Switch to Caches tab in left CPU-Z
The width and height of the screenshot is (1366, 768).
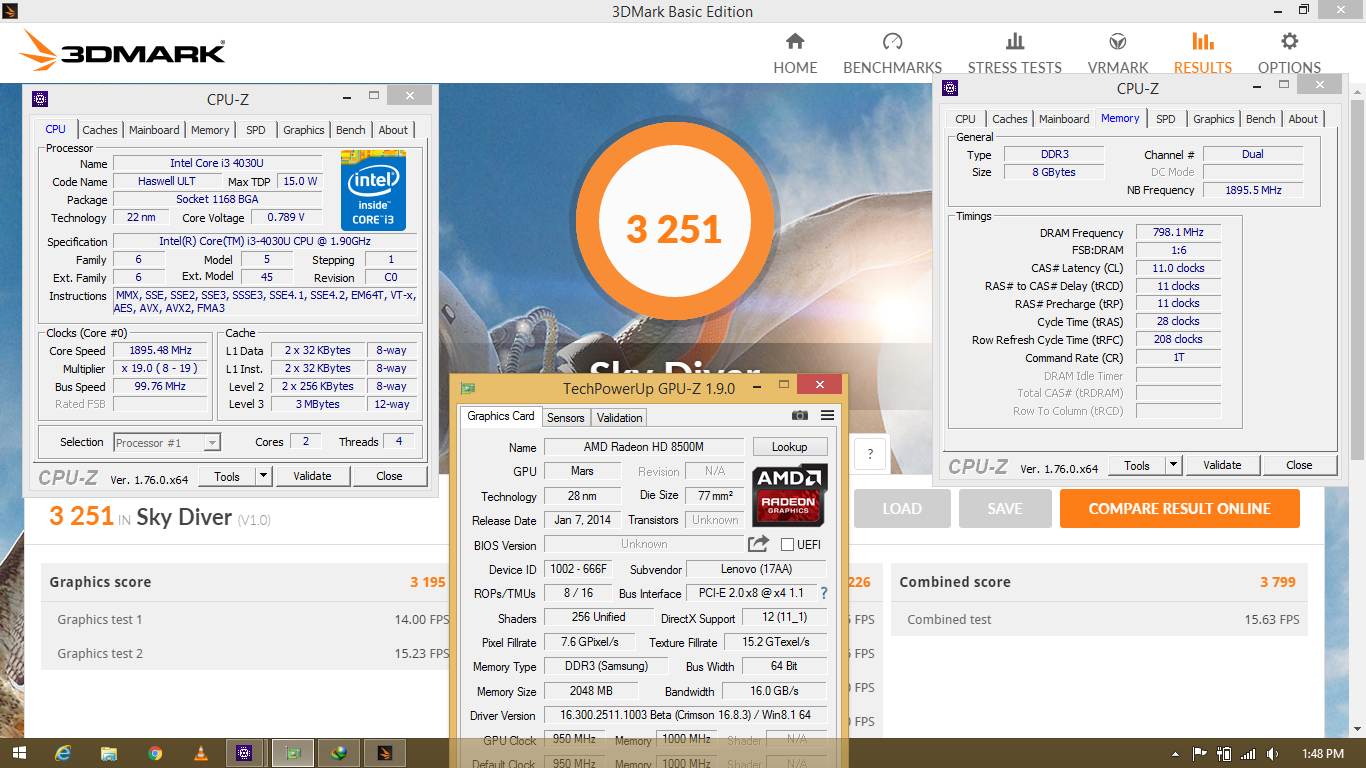(100, 130)
